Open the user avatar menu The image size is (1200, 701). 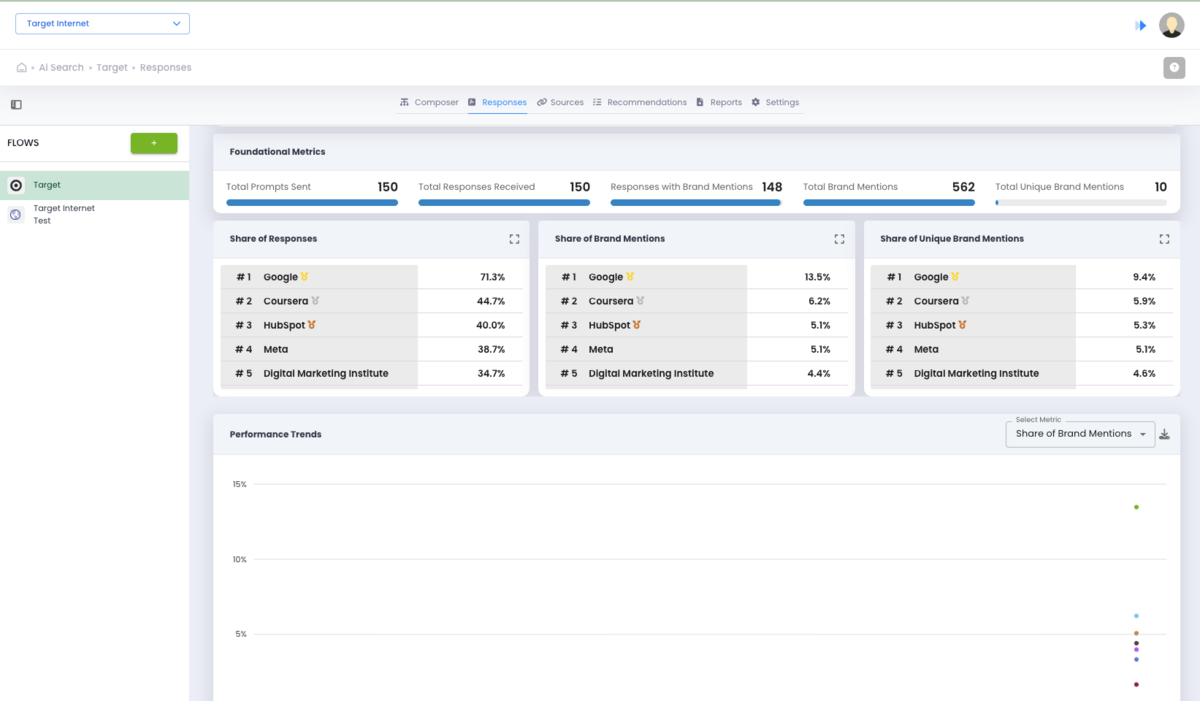coord(1171,25)
